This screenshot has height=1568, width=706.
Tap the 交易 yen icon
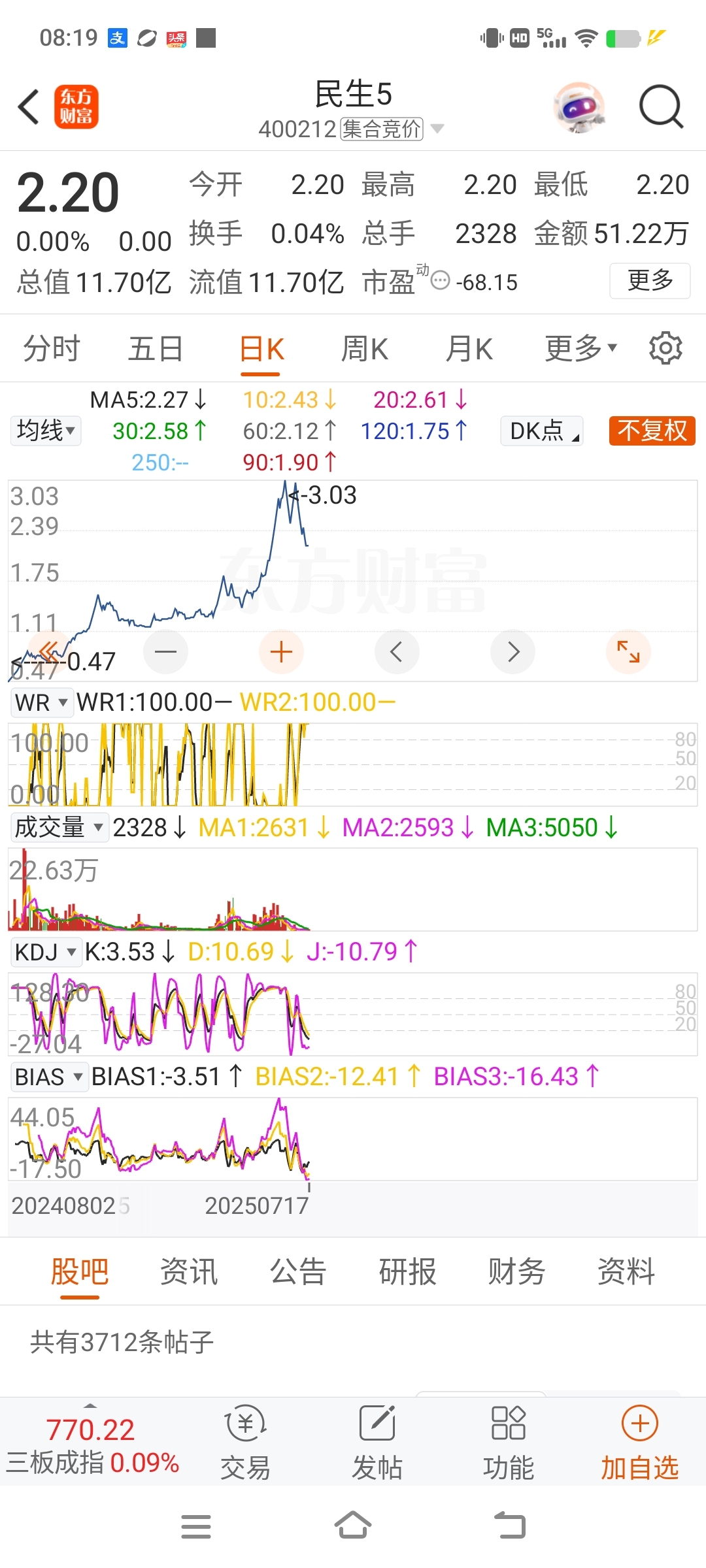click(246, 1424)
